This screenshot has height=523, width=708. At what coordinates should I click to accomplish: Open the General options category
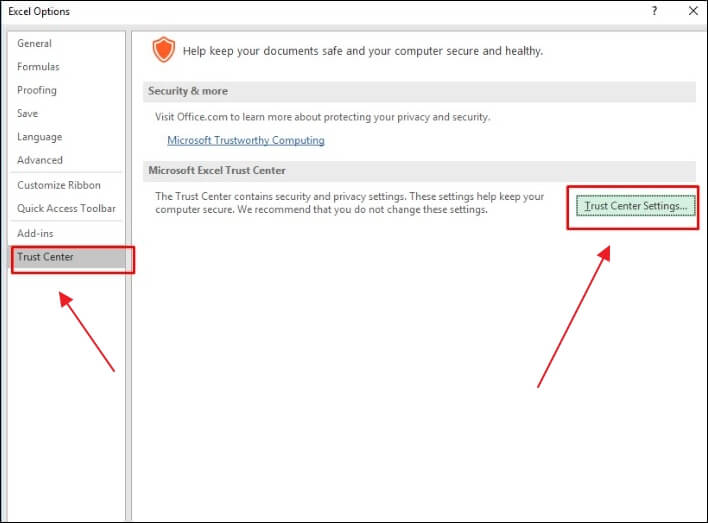[34, 44]
